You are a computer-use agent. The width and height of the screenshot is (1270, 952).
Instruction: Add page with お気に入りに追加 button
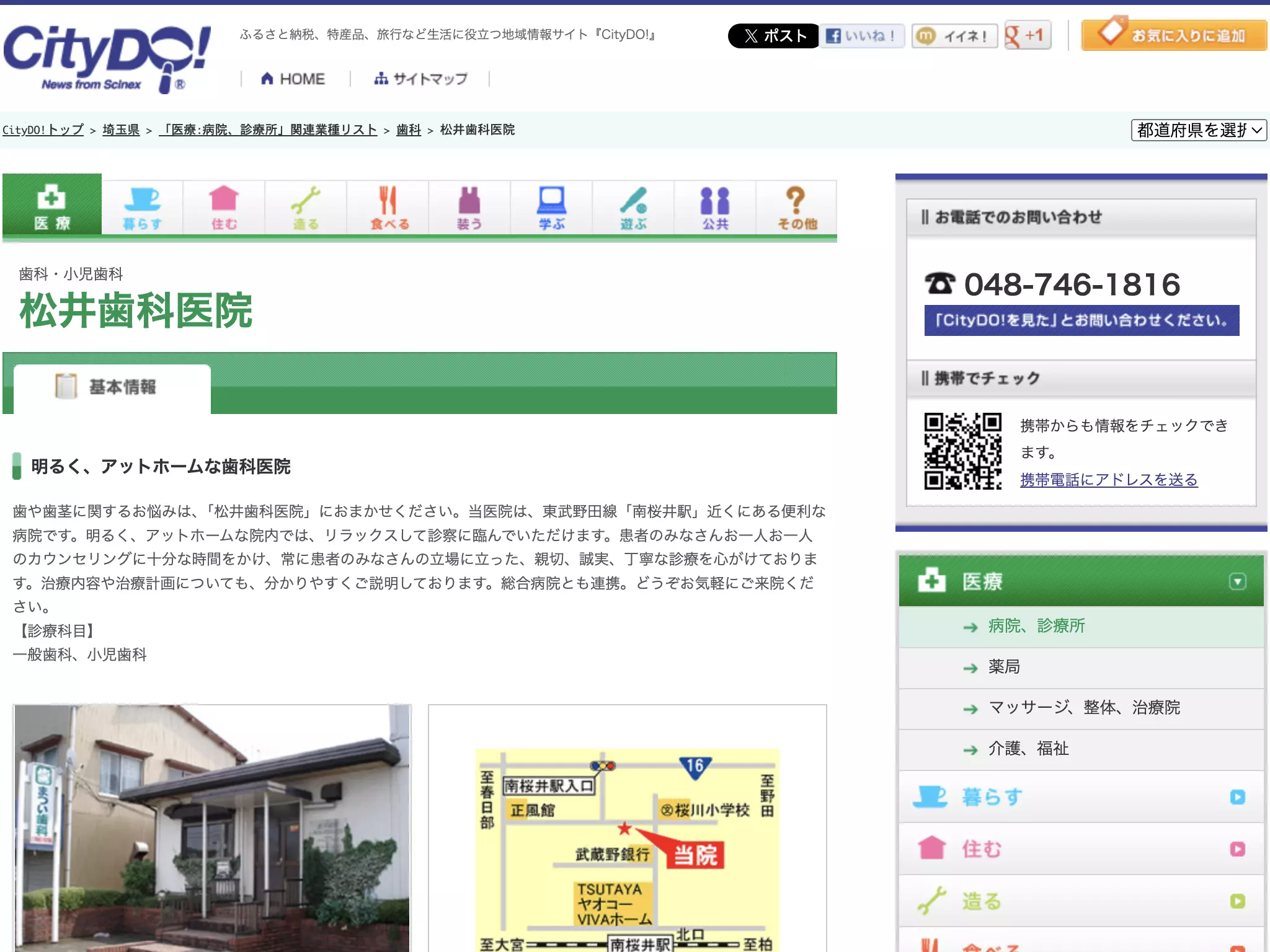click(1174, 35)
